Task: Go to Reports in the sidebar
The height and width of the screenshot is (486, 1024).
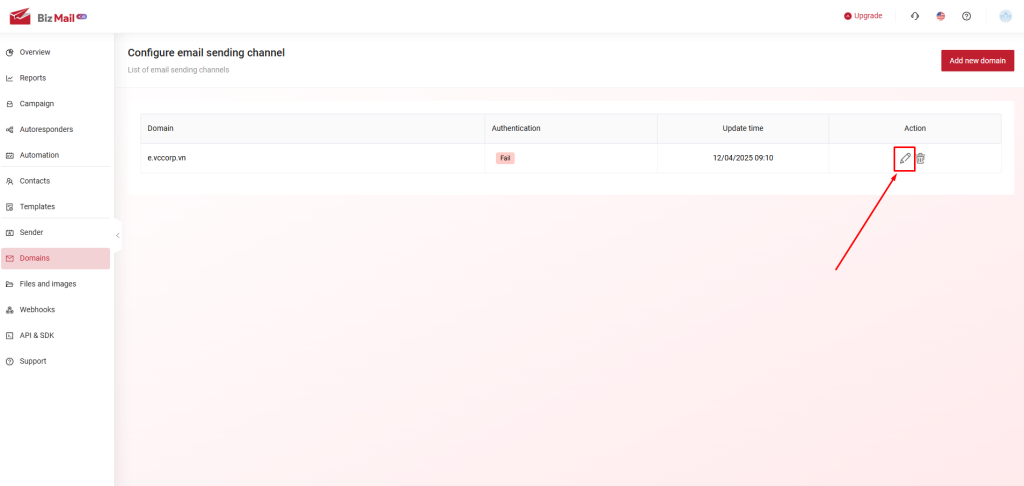Action: [33, 78]
